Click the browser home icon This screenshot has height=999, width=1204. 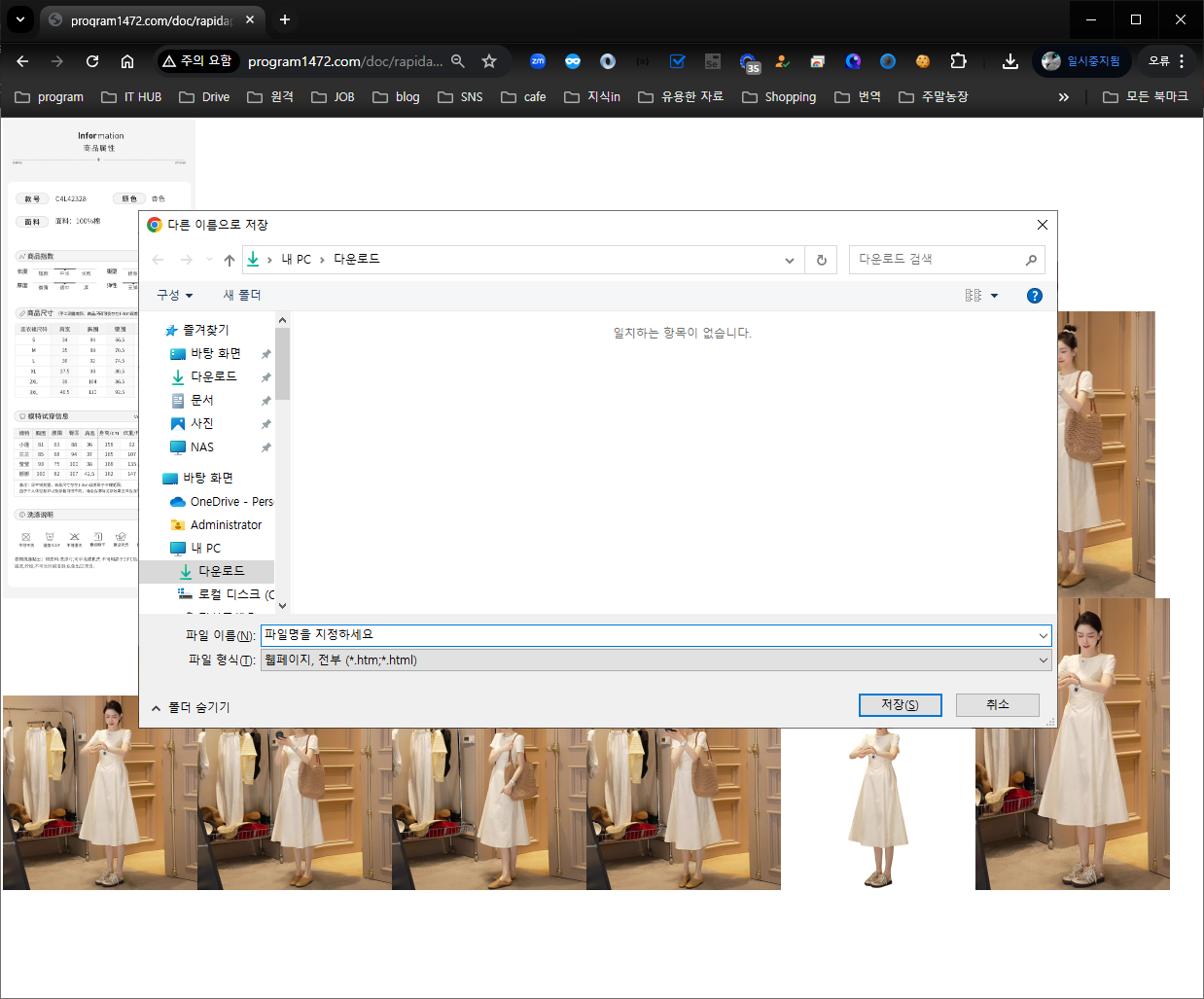click(127, 61)
